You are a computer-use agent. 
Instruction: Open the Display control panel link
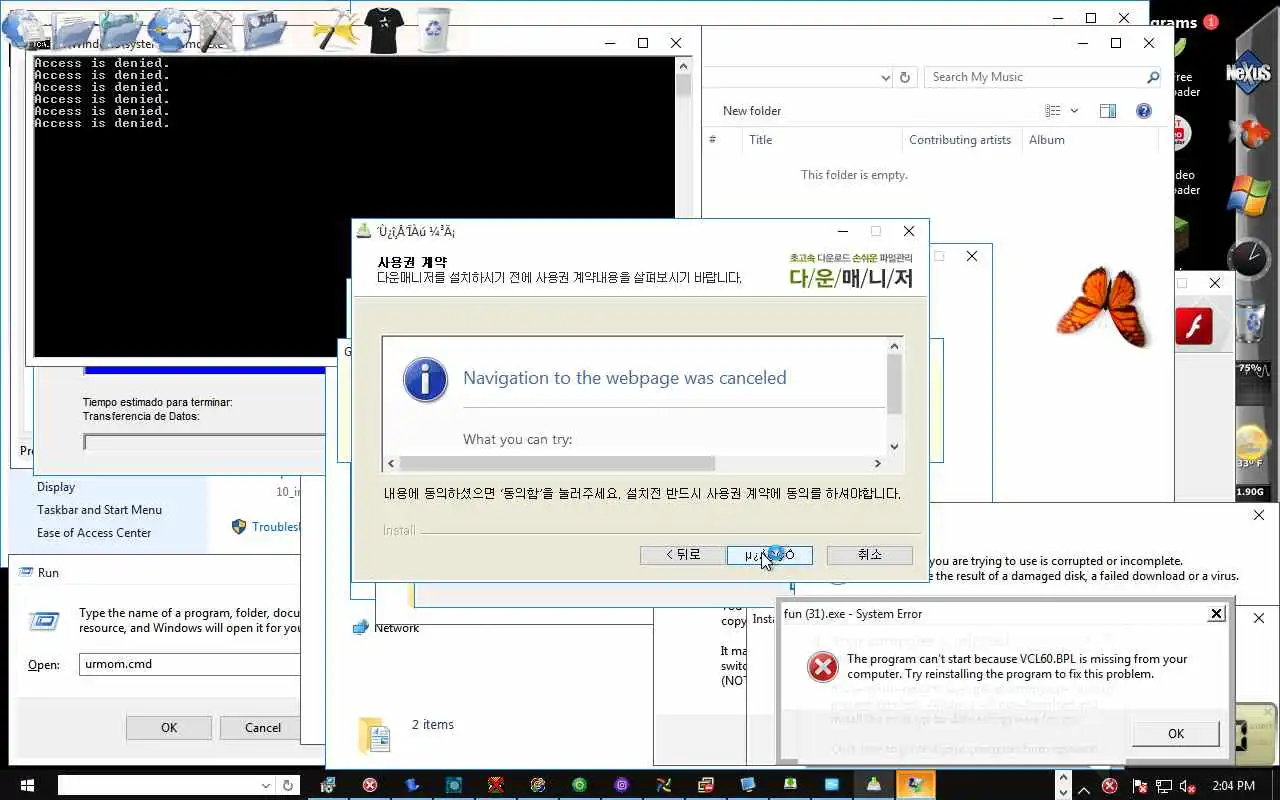tap(56, 487)
